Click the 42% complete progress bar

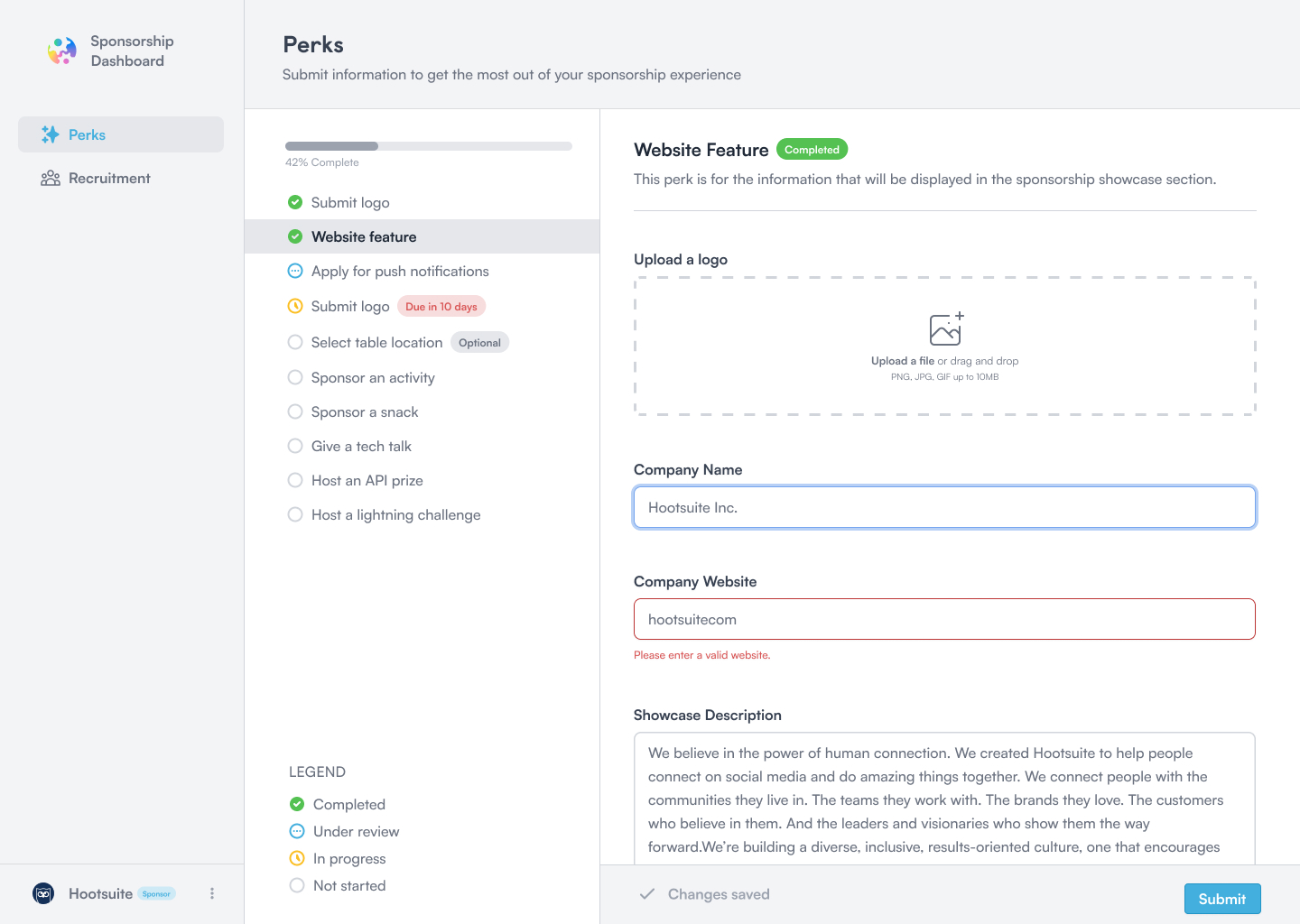pyautogui.click(x=428, y=146)
